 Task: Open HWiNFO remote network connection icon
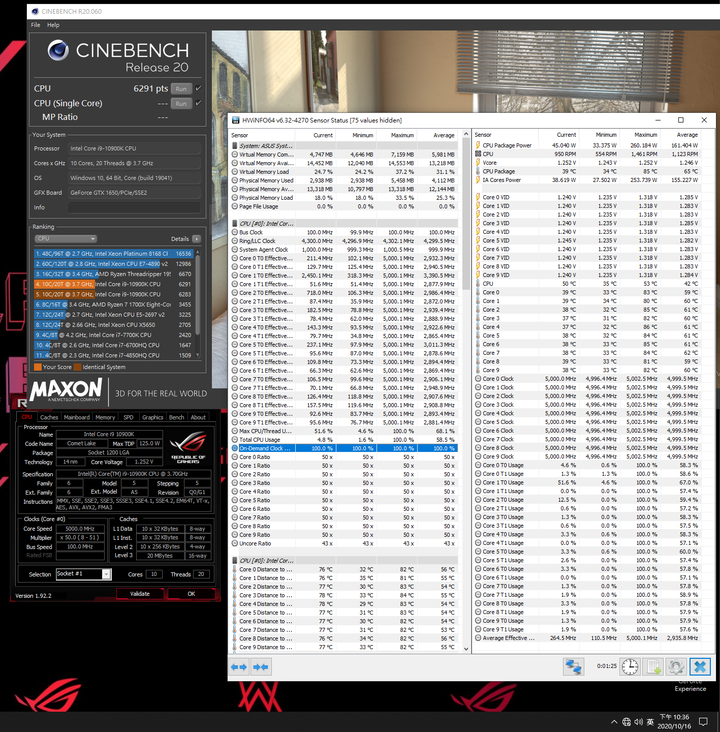573,667
